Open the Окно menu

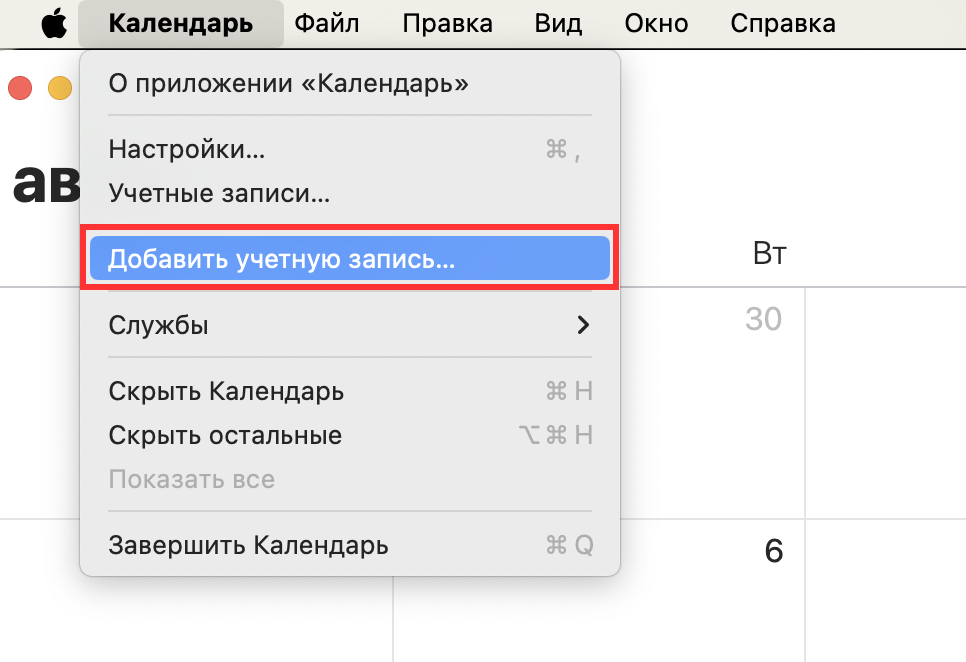(655, 22)
